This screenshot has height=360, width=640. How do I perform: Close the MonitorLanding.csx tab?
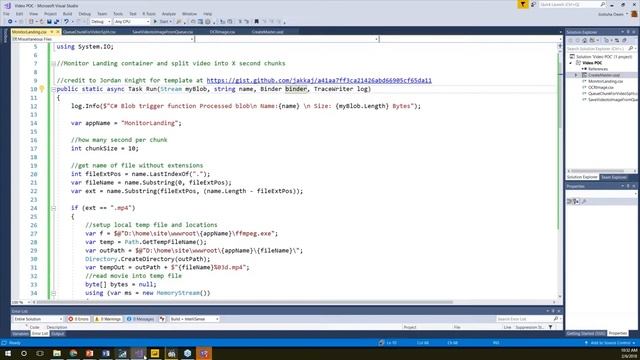point(58,32)
